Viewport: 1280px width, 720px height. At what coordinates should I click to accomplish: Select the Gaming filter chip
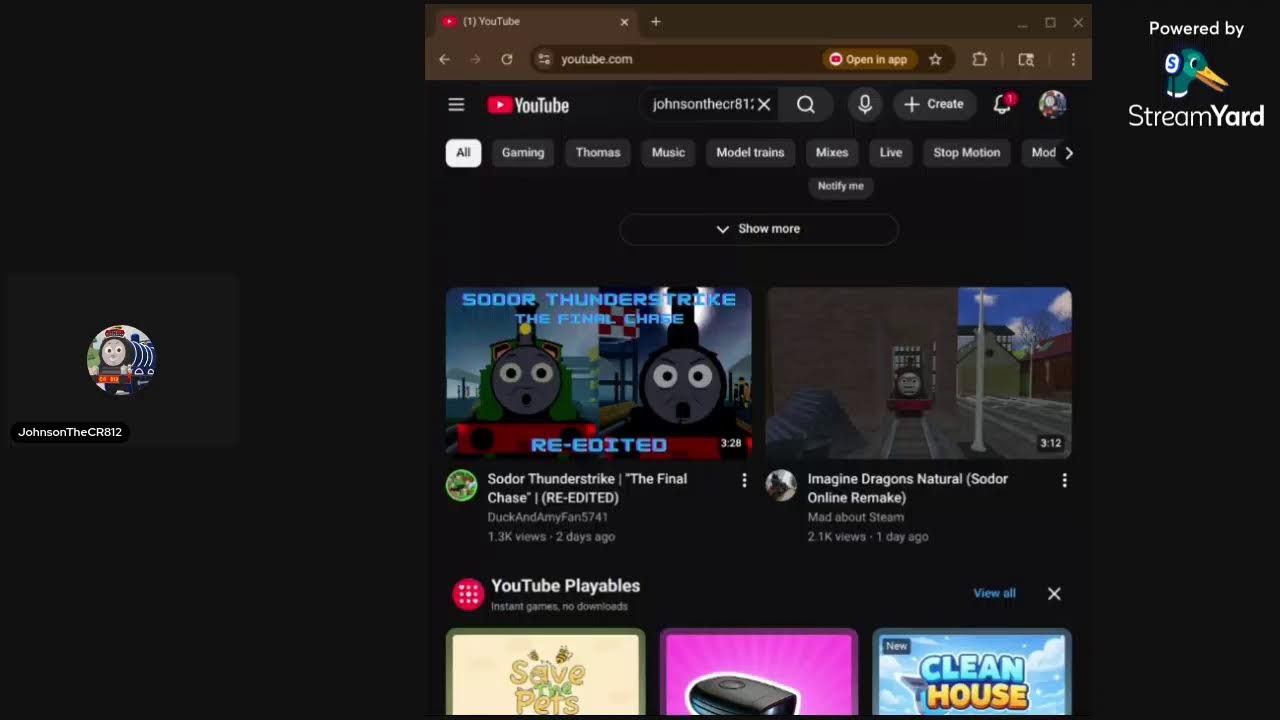click(x=523, y=153)
